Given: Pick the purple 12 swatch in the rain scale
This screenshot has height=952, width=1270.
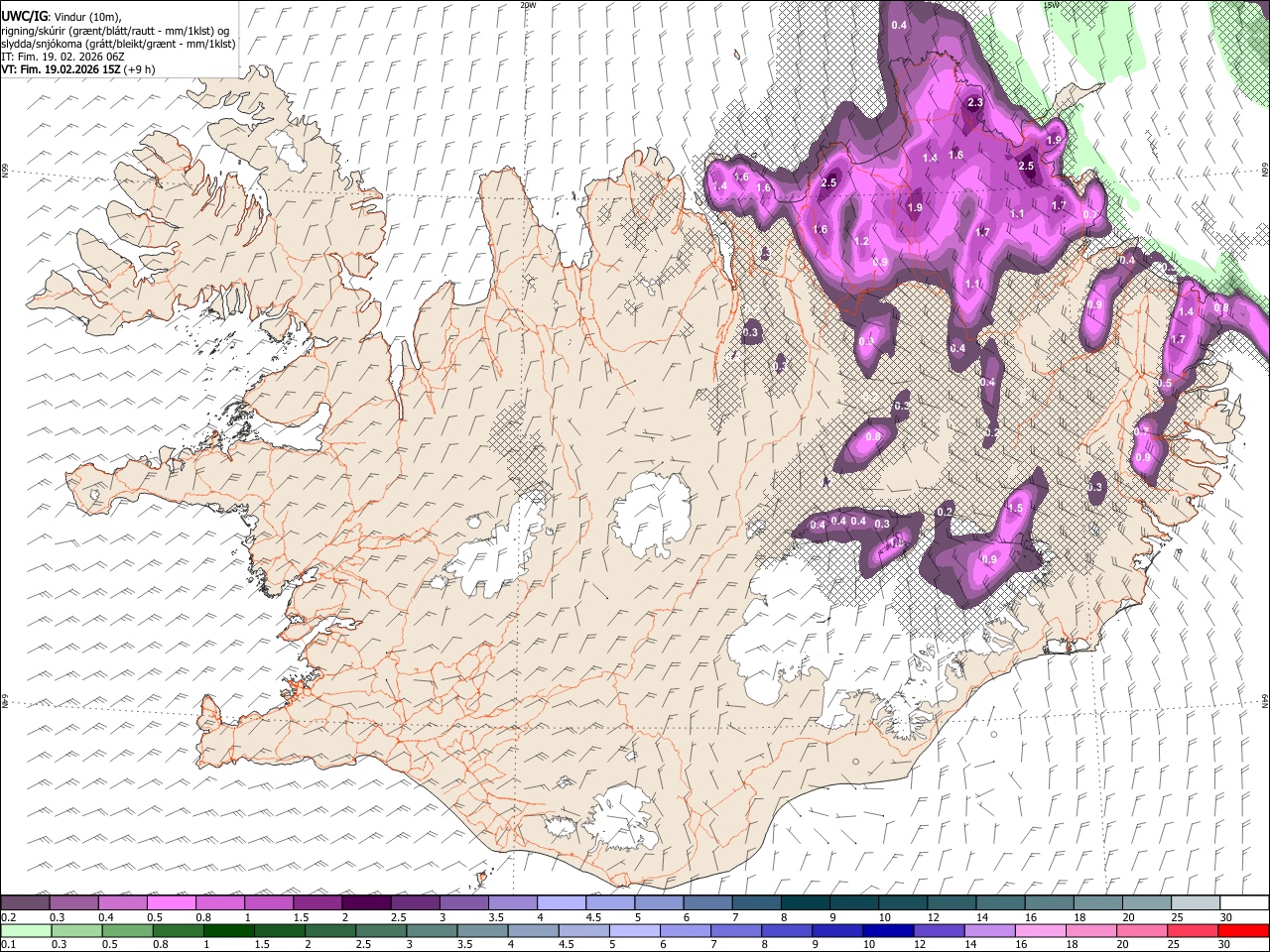Looking at the screenshot, I should [939, 930].
